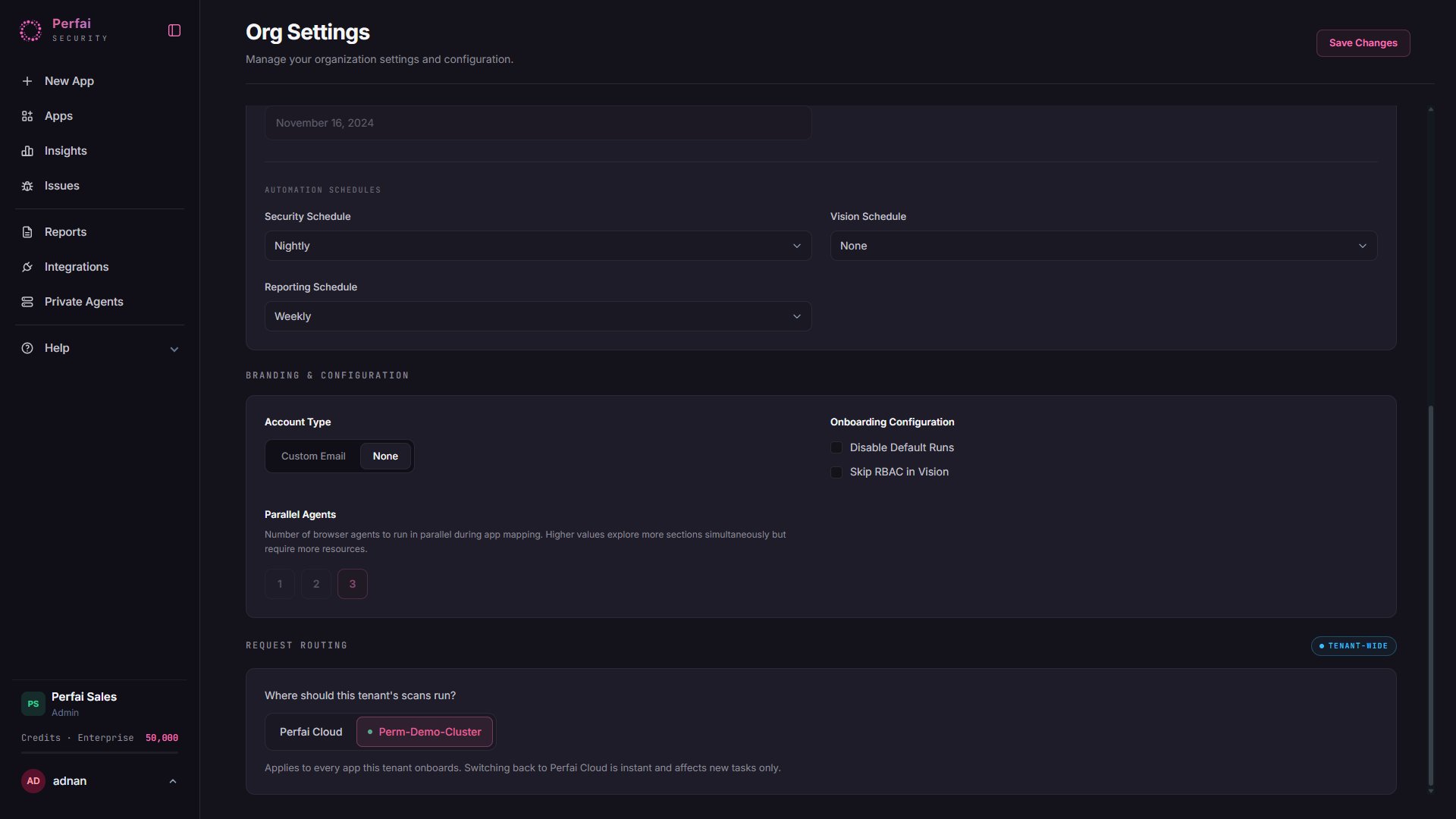Click the Insights chart icon

click(27, 151)
